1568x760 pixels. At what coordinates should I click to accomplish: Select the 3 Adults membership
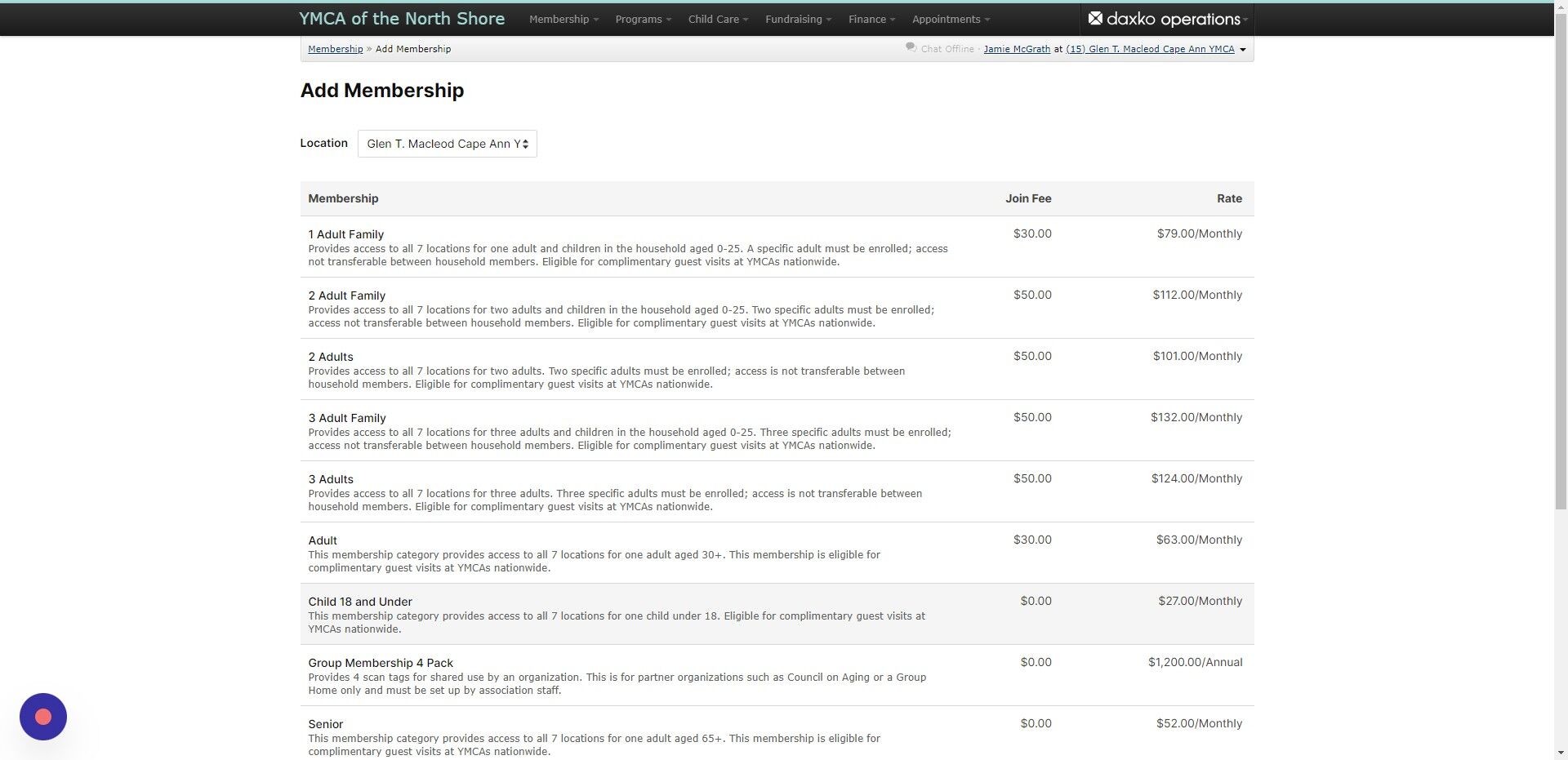331,479
